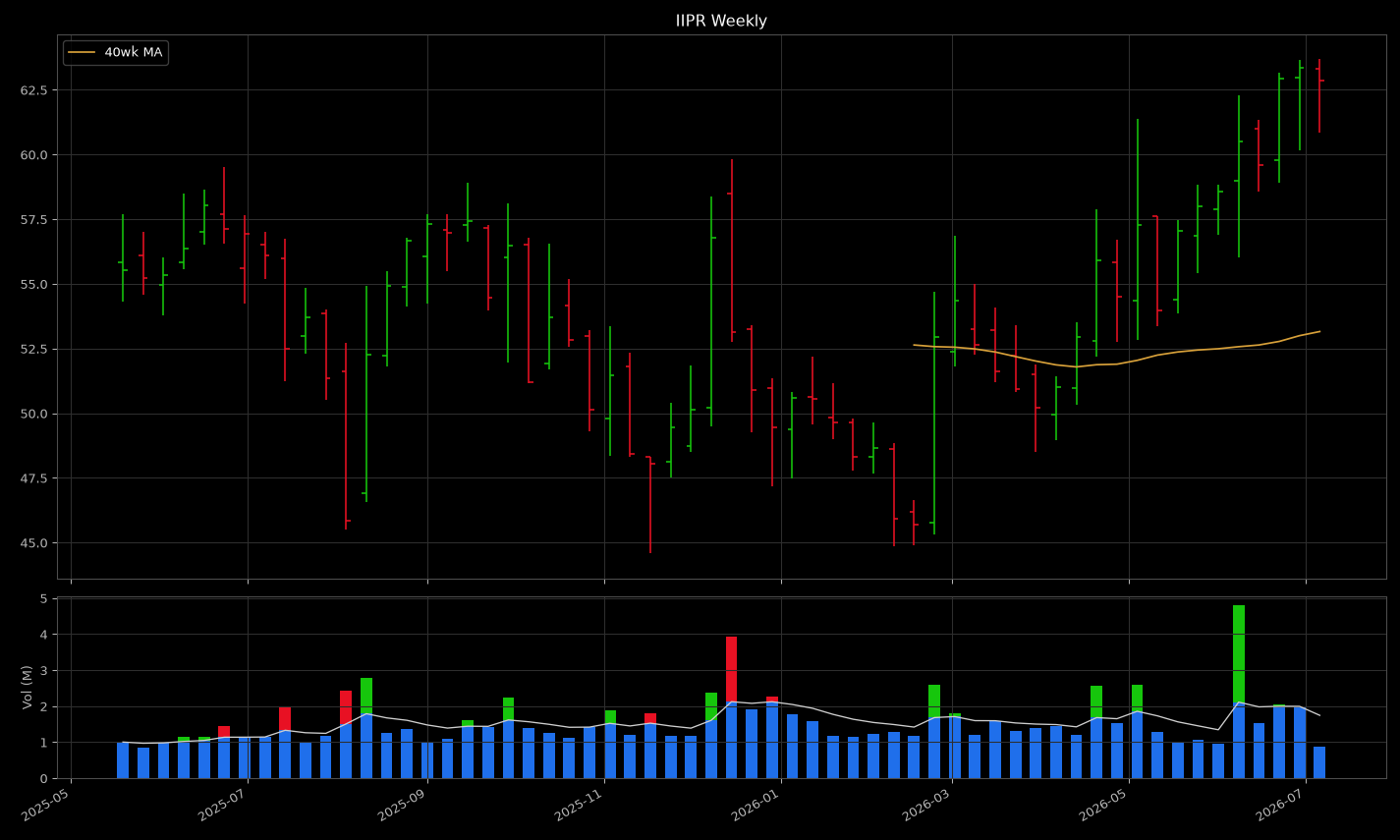Click the 2025-07 date label

coord(224,805)
